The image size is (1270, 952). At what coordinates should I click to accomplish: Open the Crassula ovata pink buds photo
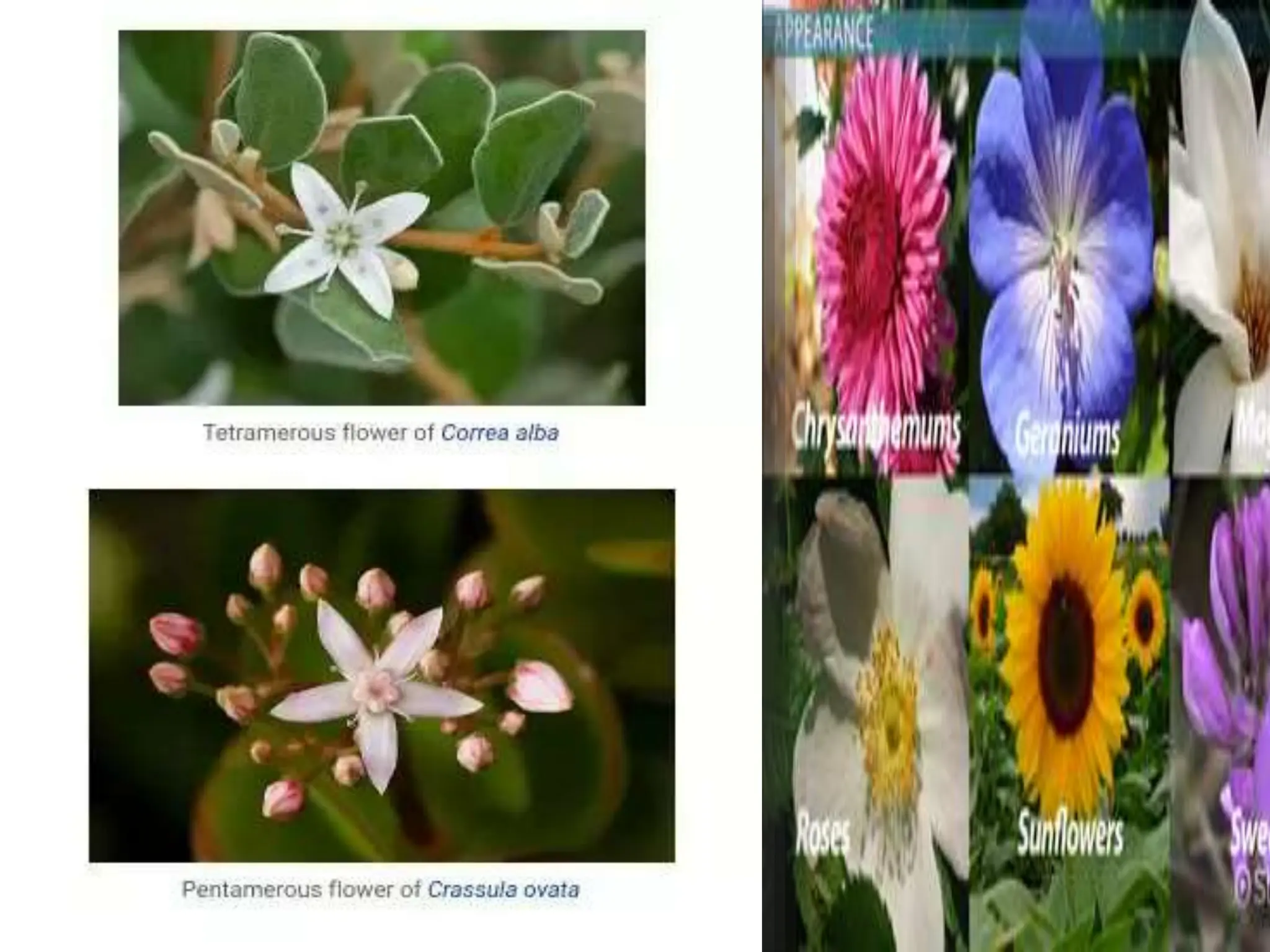(381, 676)
